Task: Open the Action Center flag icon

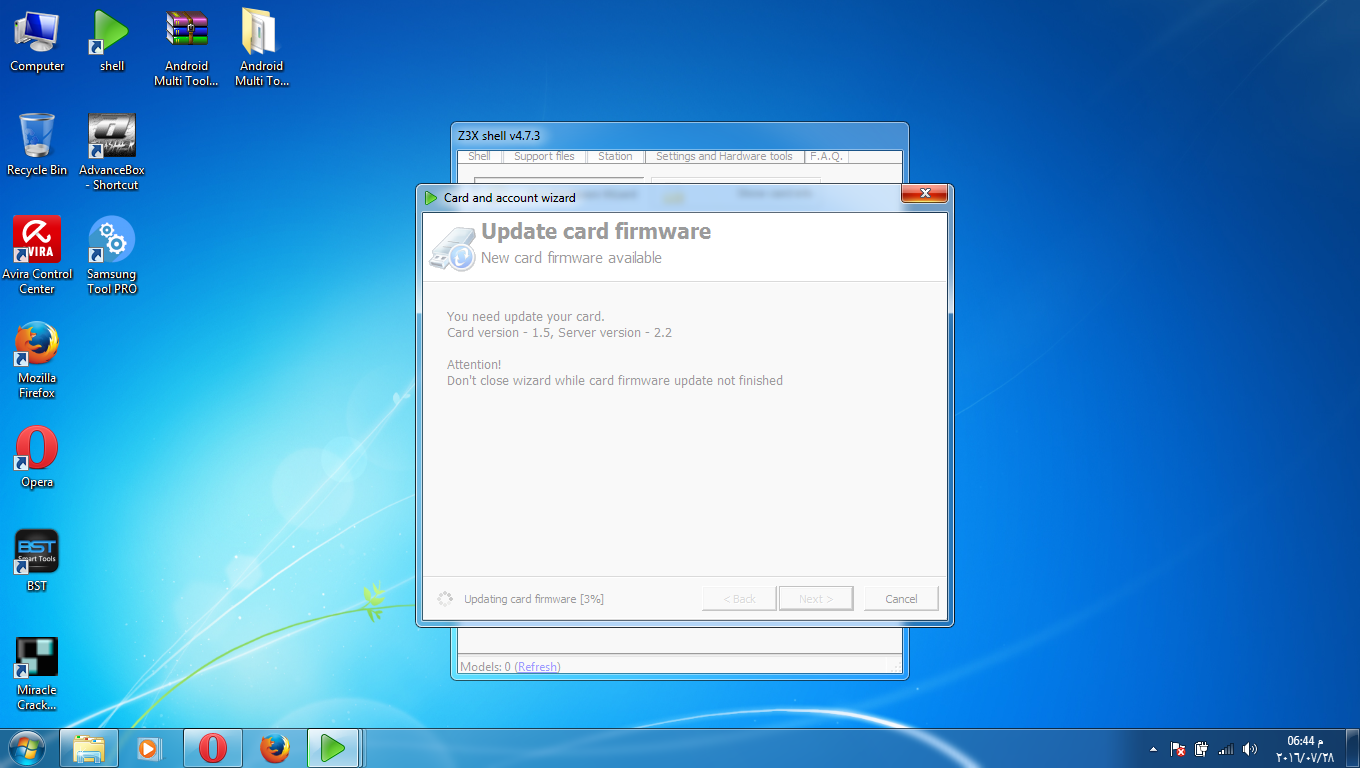Action: click(1178, 749)
